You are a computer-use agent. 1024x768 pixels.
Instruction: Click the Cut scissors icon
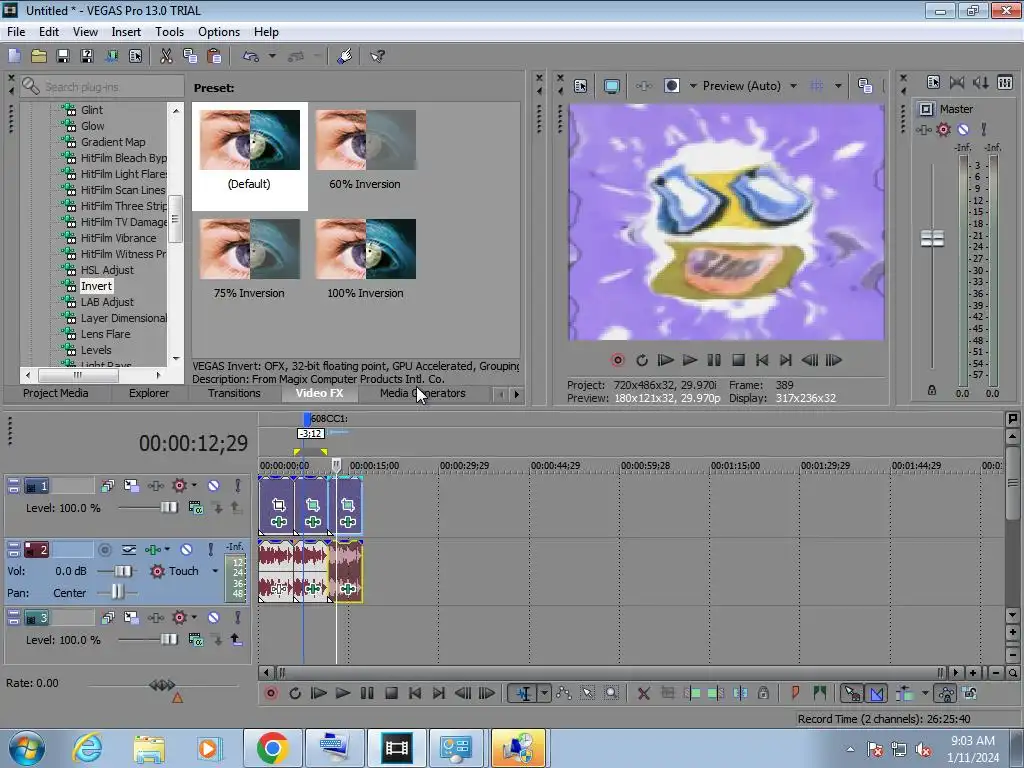click(x=167, y=56)
